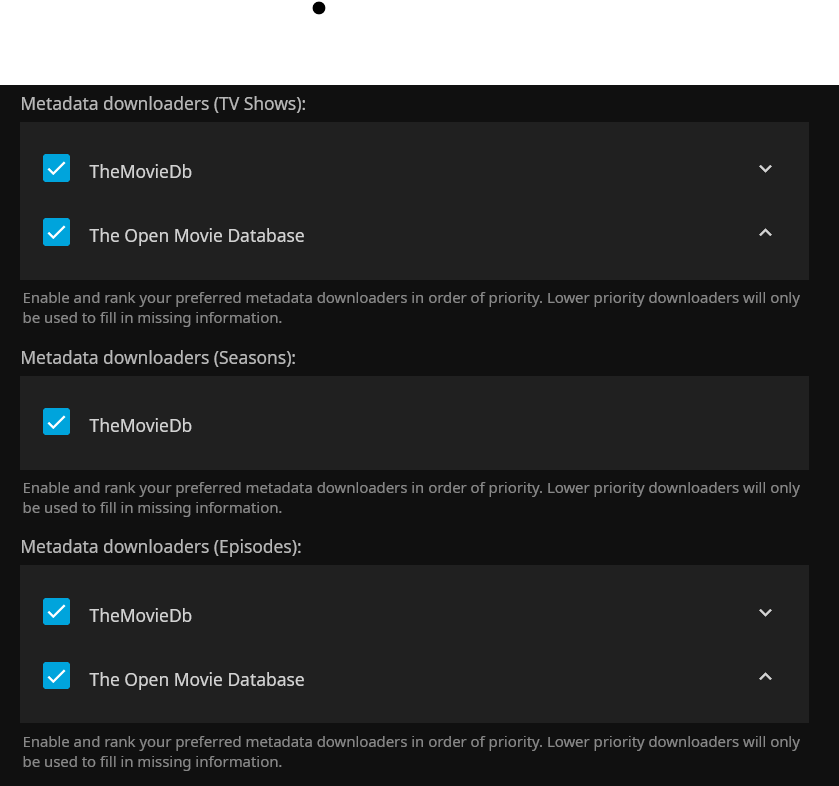Move Open Movie Database up in TV Shows

(x=765, y=233)
